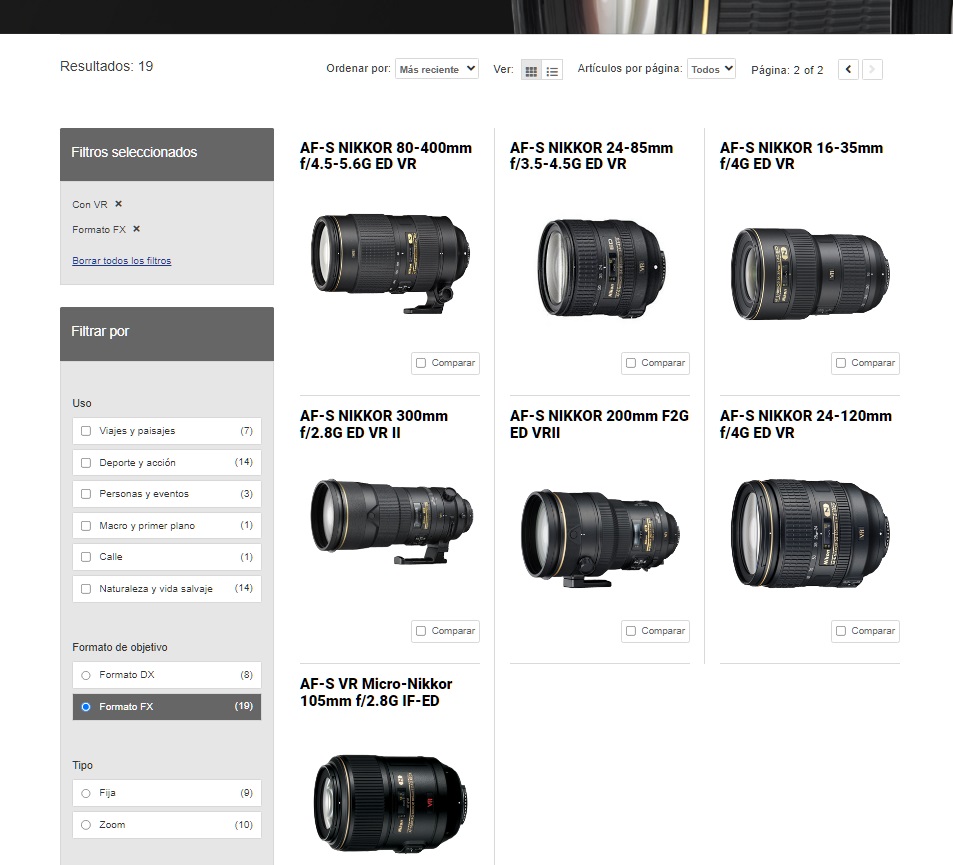
Task: Remove the Formato FX filter
Action: (x=136, y=229)
